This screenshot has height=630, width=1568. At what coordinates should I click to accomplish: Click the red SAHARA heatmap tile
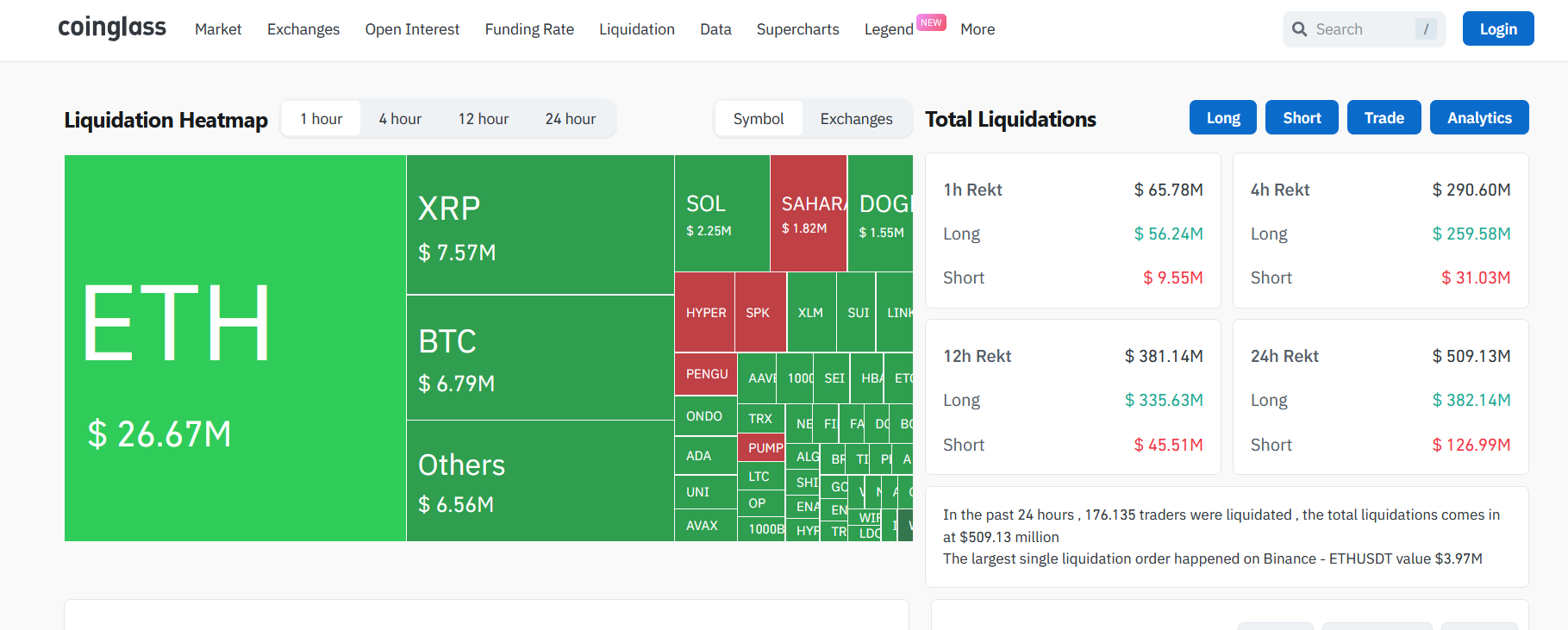(809, 213)
